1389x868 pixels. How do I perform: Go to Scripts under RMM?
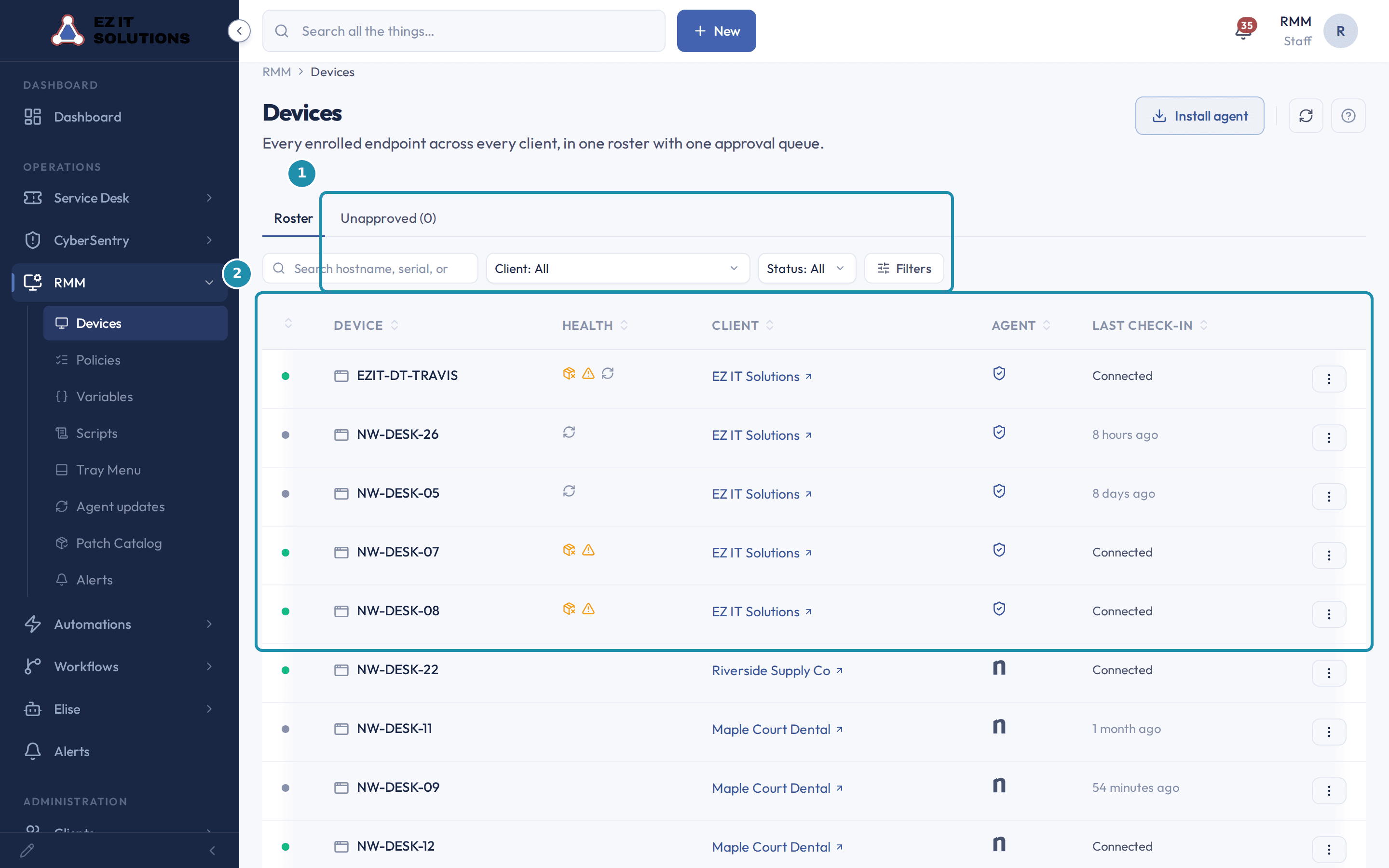[136, 434]
